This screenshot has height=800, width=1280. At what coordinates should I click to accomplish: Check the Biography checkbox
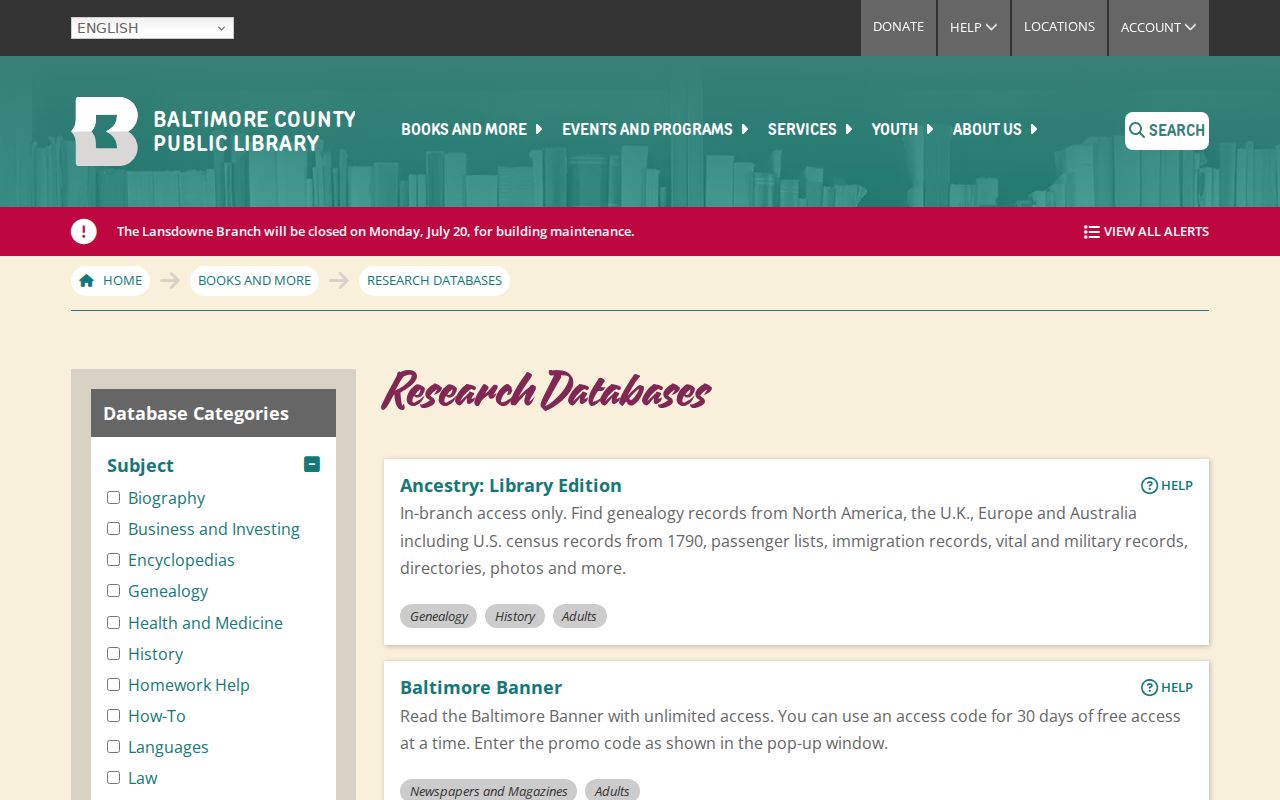[114, 497]
